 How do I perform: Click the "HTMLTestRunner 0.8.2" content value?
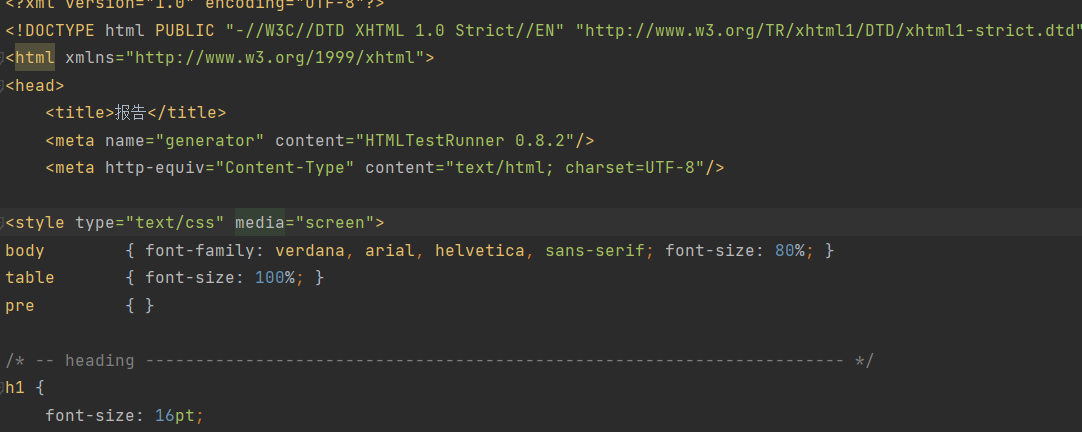(465, 141)
